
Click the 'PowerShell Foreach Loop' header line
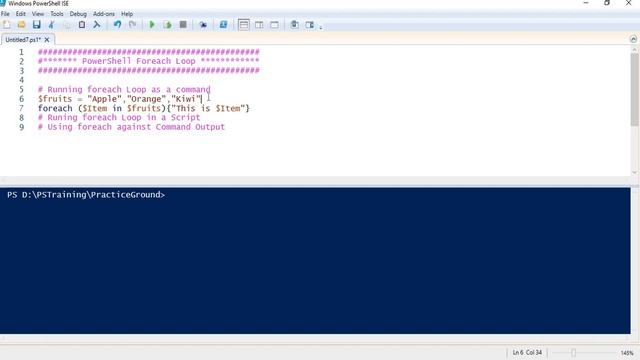(x=149, y=61)
